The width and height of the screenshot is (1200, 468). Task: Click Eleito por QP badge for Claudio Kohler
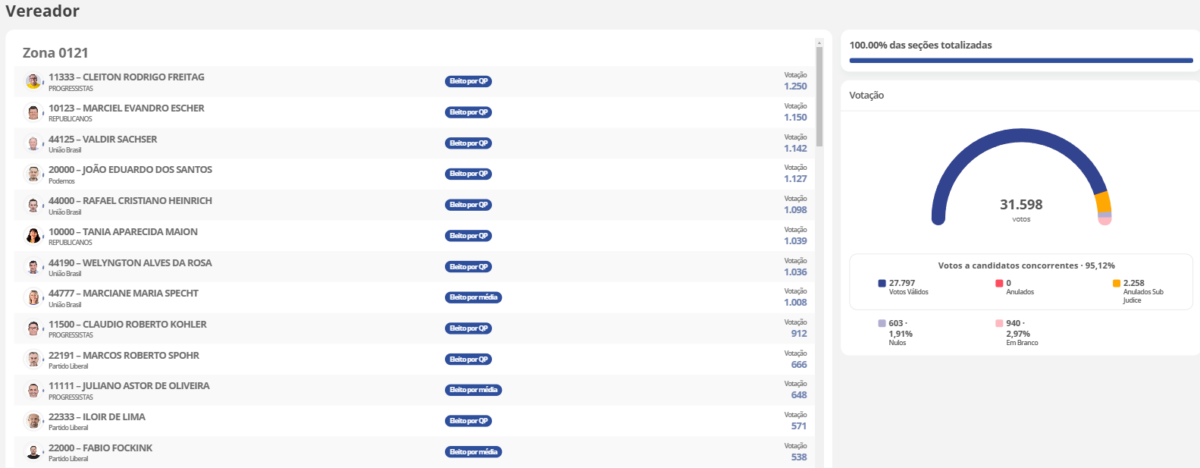click(468, 328)
